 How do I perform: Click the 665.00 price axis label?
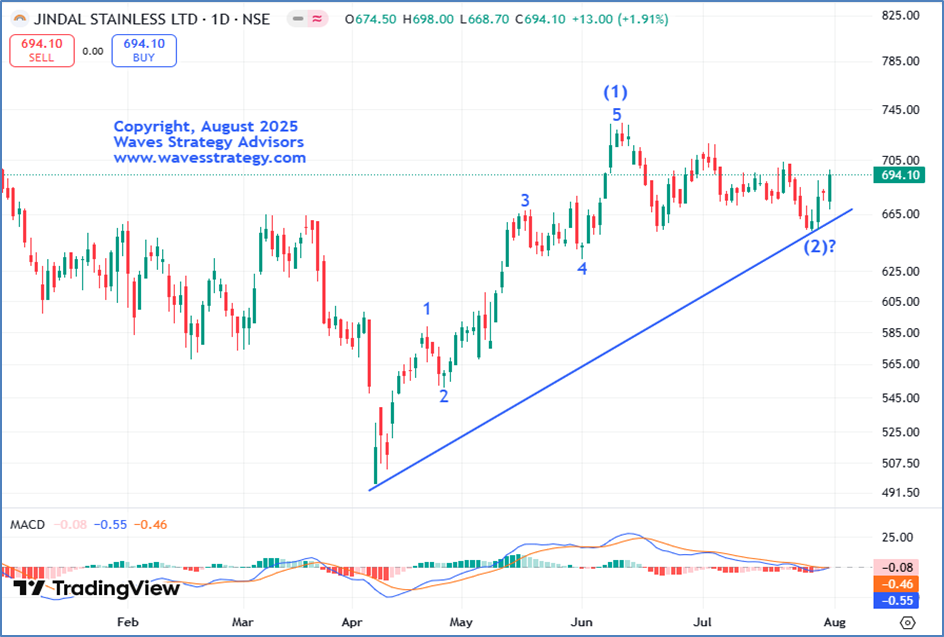pos(901,214)
